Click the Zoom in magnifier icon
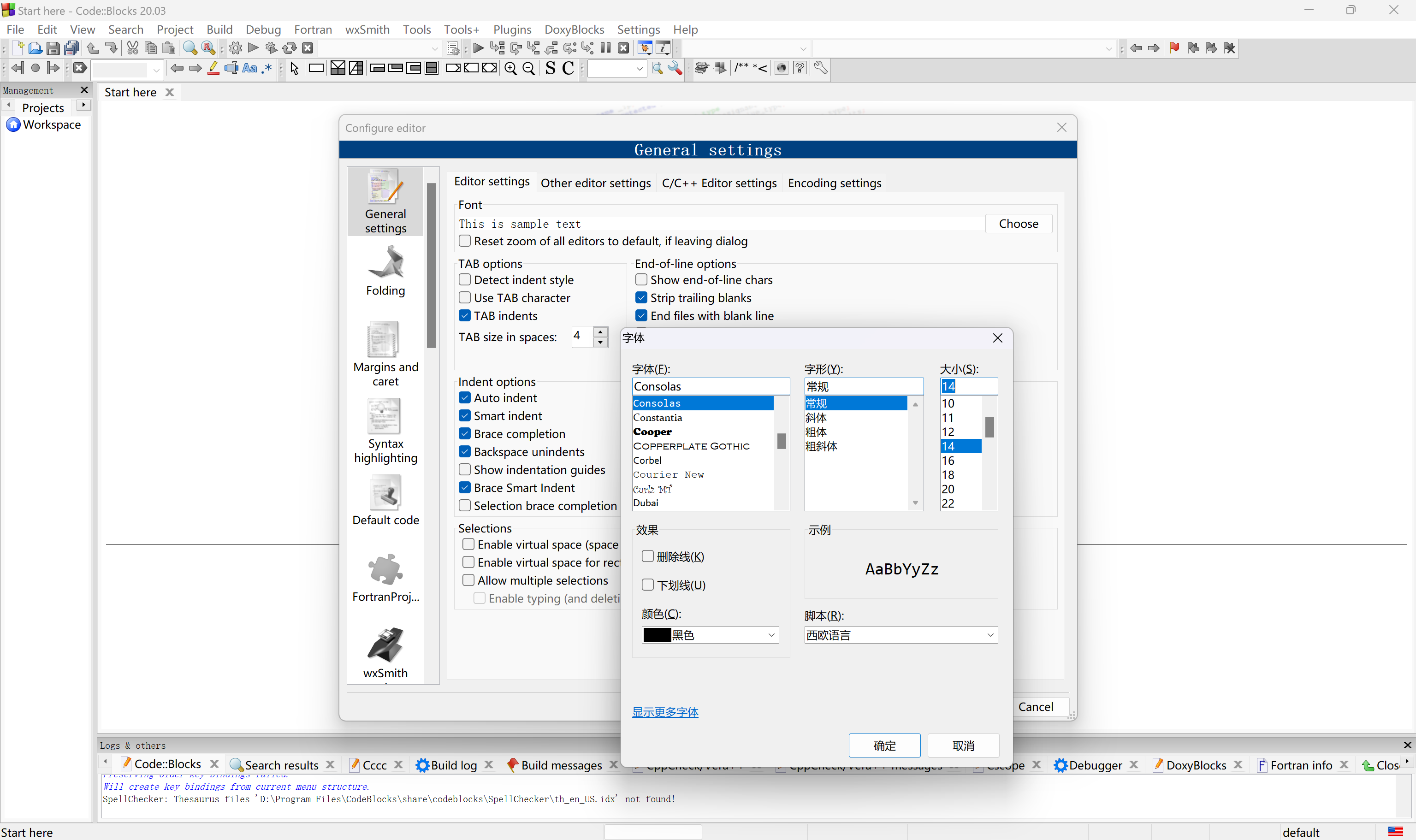Screen dimensions: 1416x840 coord(510,69)
